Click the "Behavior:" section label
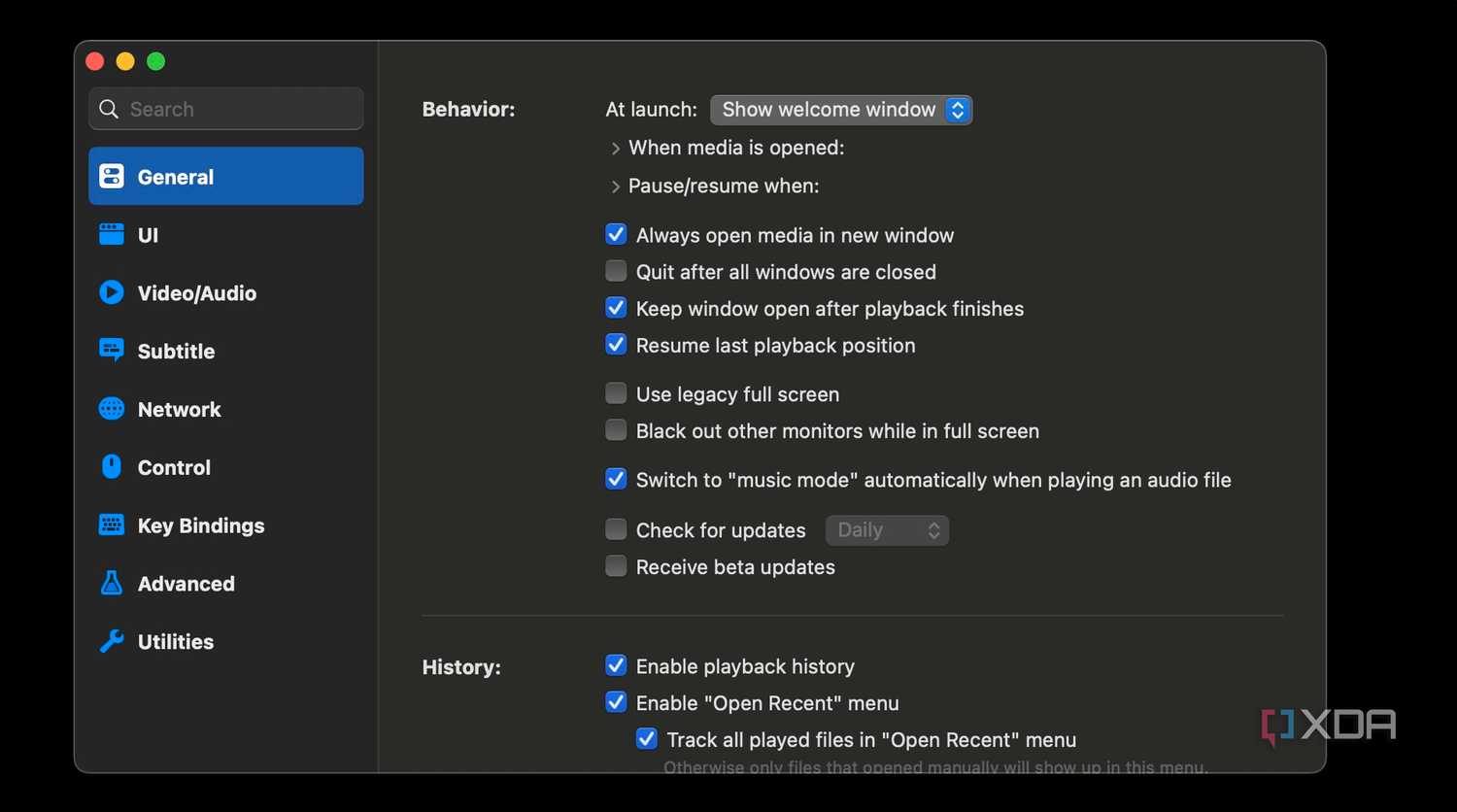Image resolution: width=1457 pixels, height=812 pixels. pos(468,110)
